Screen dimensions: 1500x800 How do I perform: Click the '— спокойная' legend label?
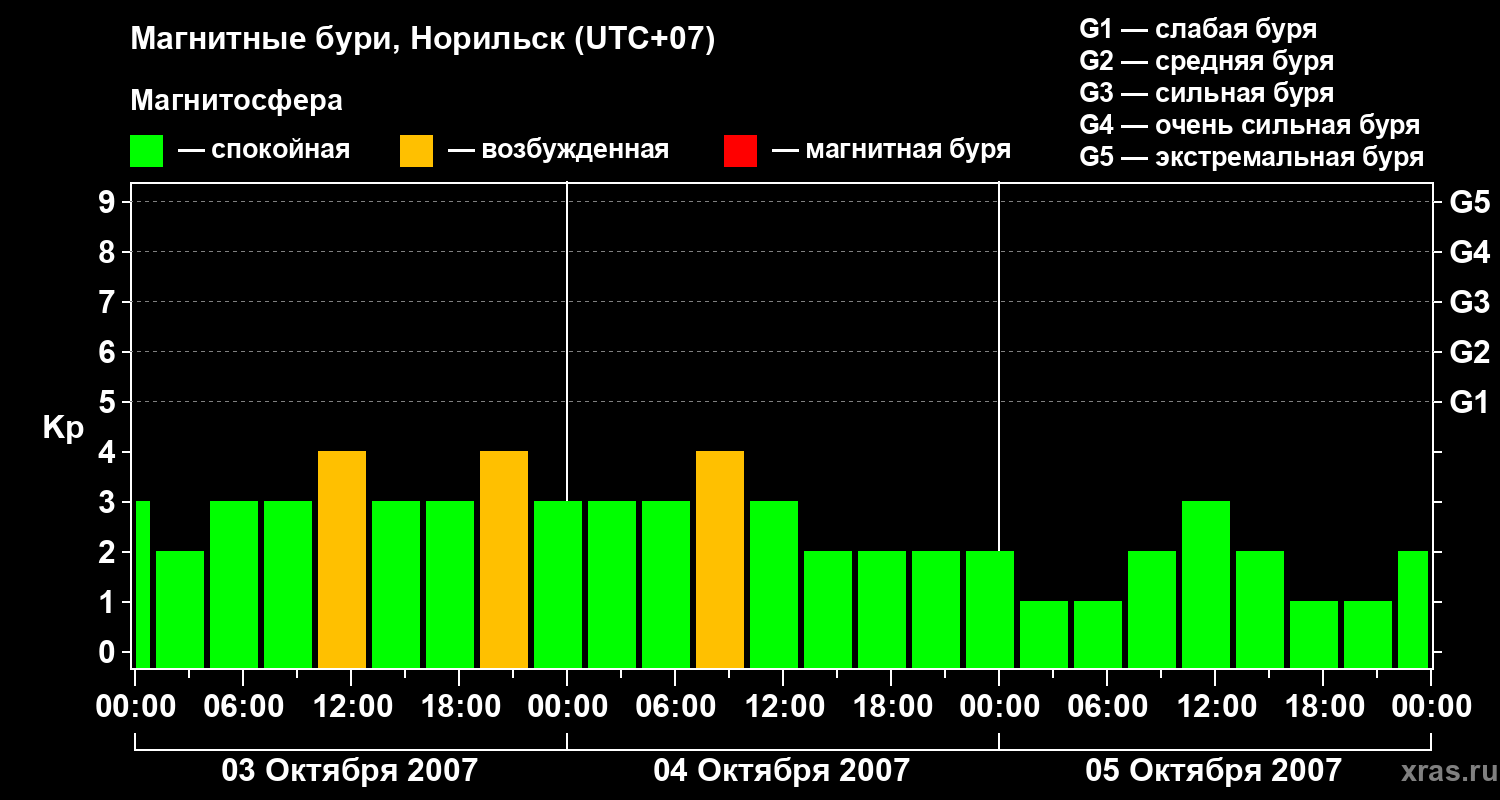coord(264,151)
